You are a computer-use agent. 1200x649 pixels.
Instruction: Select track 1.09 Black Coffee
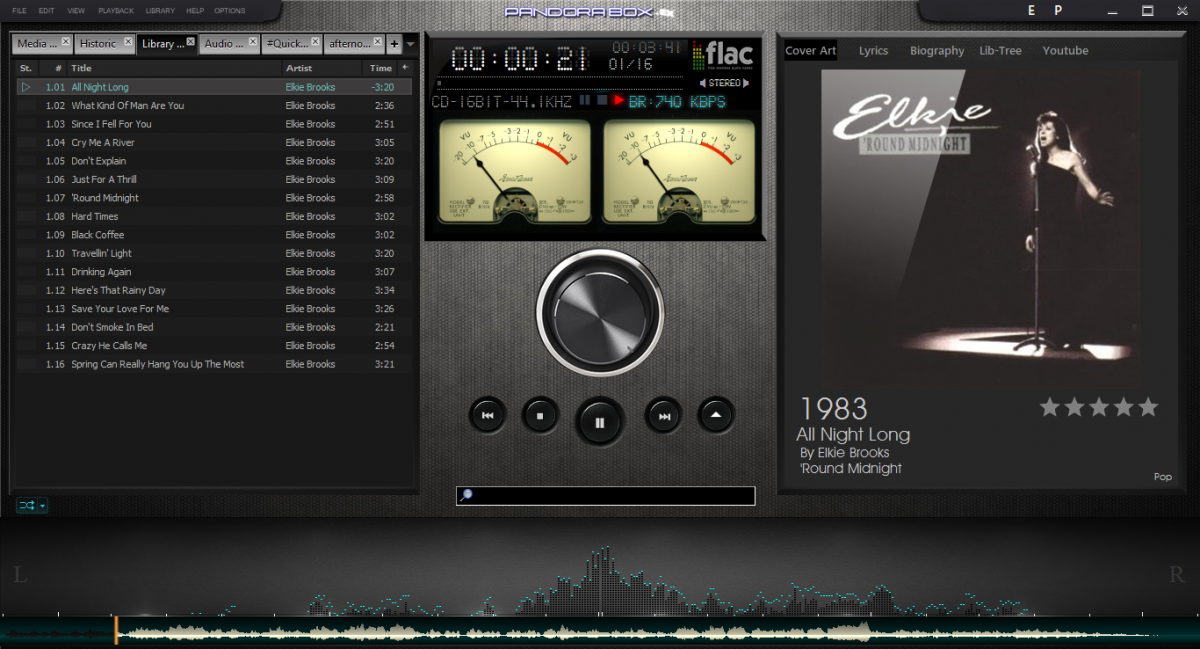[215, 235]
